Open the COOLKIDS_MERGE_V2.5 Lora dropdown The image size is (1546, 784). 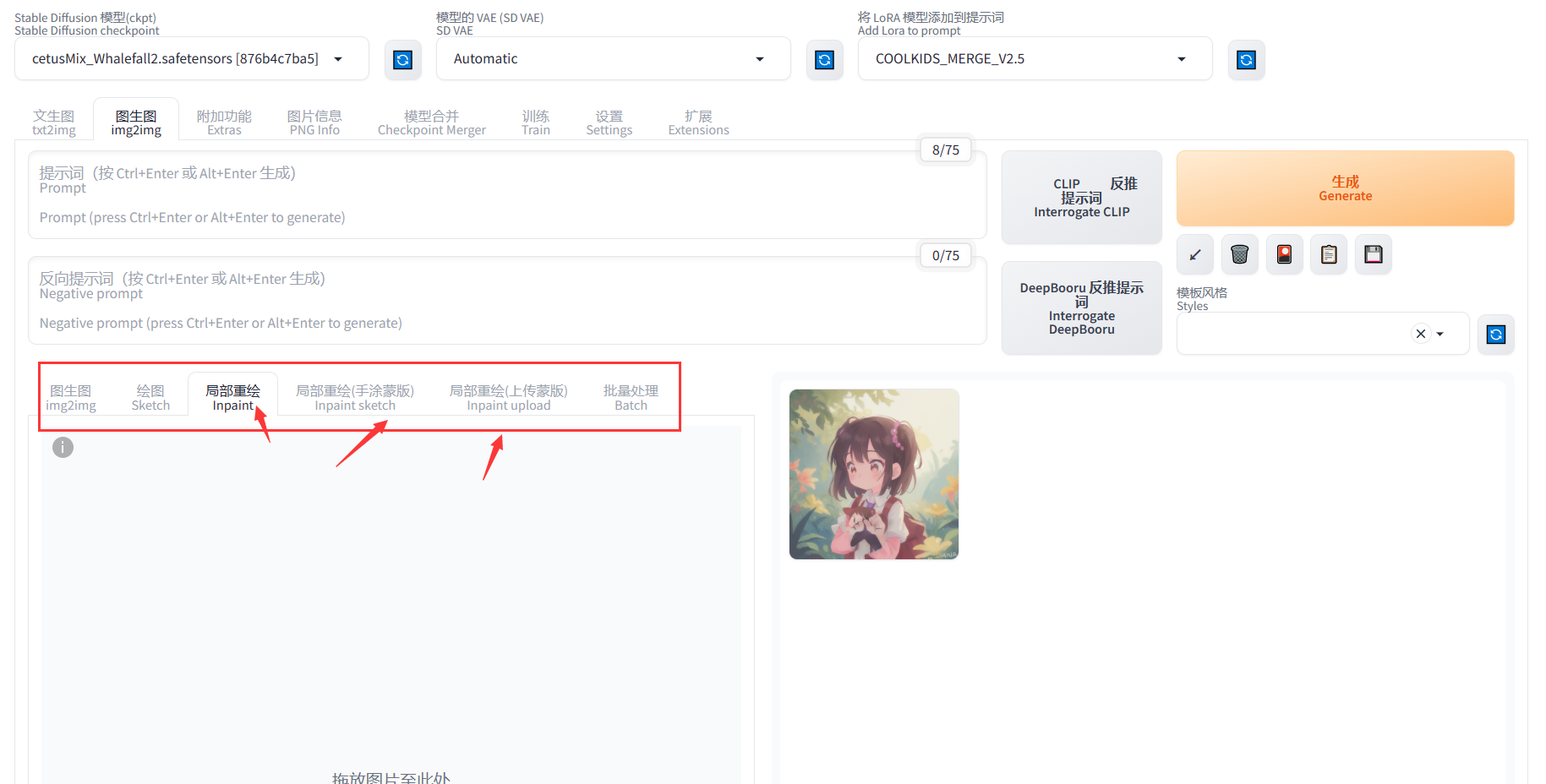pos(1035,59)
